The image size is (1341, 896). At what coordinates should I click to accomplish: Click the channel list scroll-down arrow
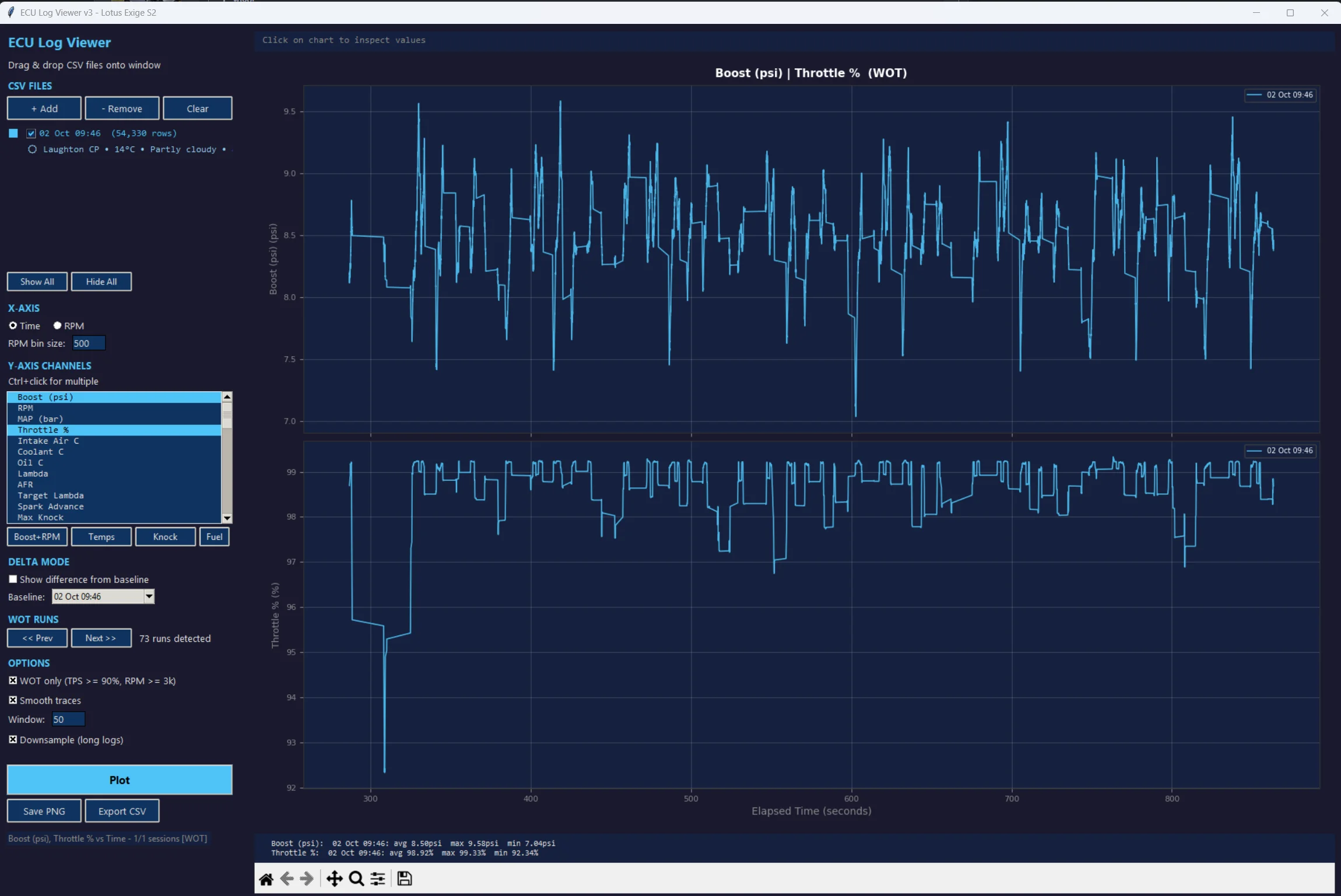(227, 518)
